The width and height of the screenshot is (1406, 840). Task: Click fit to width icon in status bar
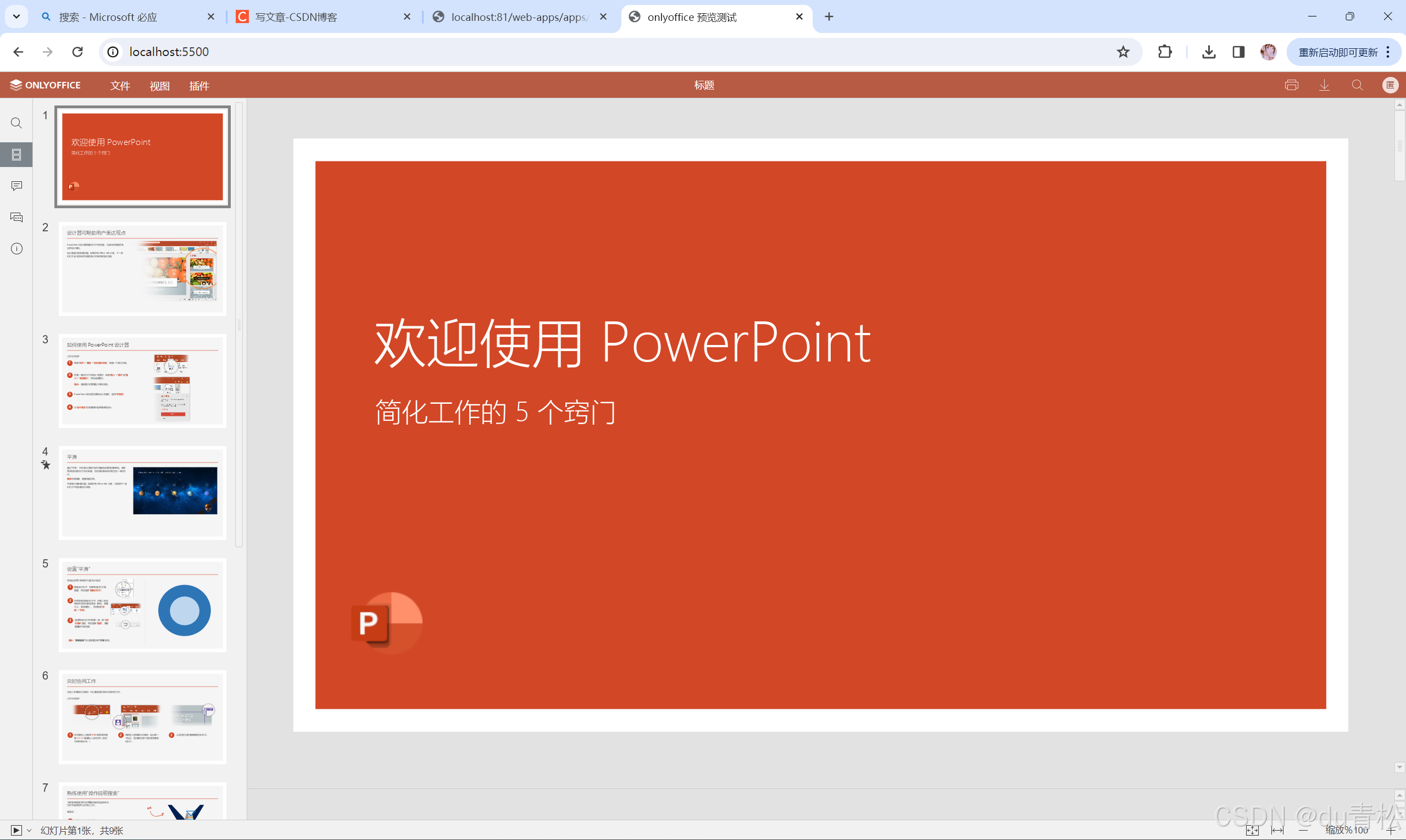coord(1277,830)
